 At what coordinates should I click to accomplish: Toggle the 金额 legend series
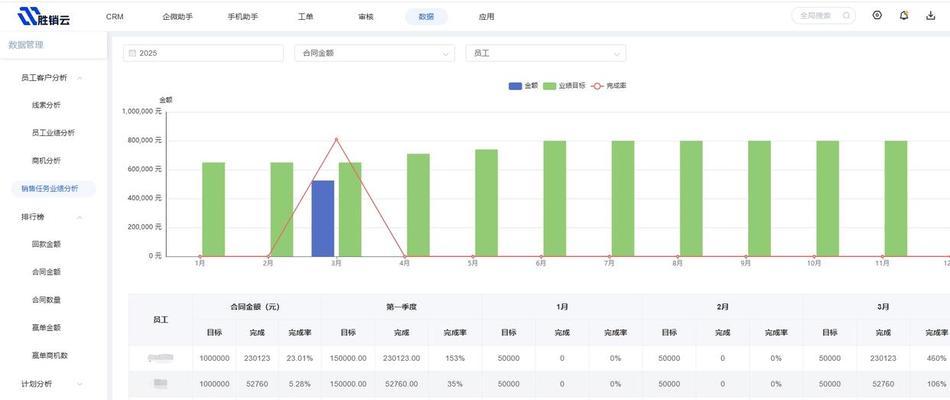click(523, 86)
